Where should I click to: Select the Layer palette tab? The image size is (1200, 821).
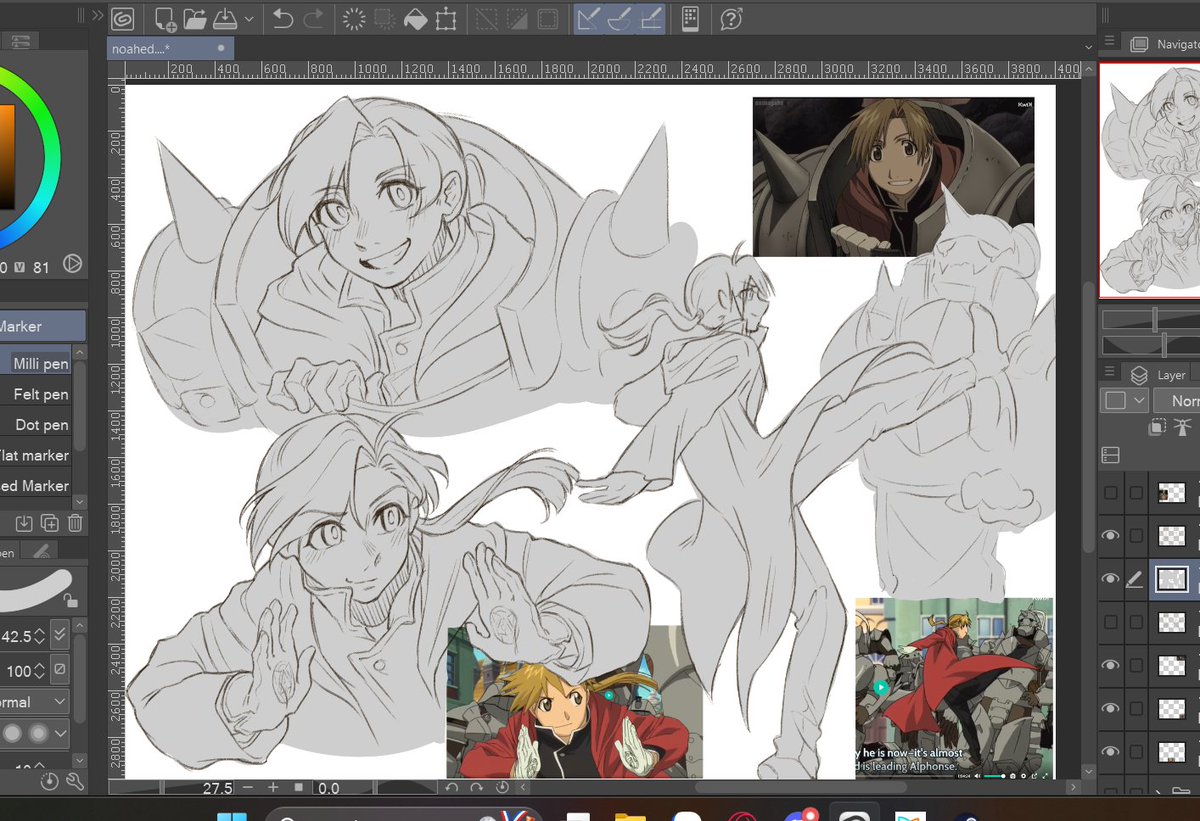[1158, 375]
